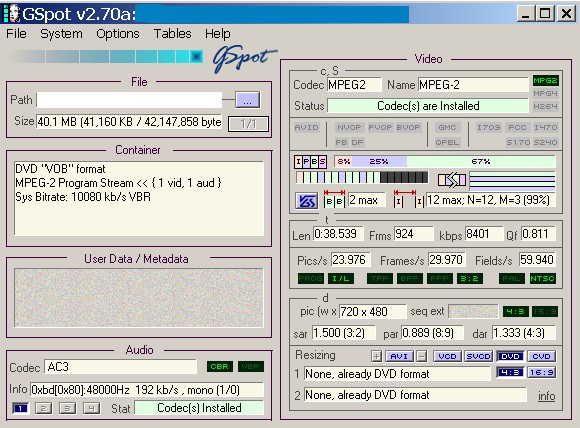This screenshot has height=428, width=580.
Task: Click the blue VBS bitrate viewer icon
Action: click(307, 200)
